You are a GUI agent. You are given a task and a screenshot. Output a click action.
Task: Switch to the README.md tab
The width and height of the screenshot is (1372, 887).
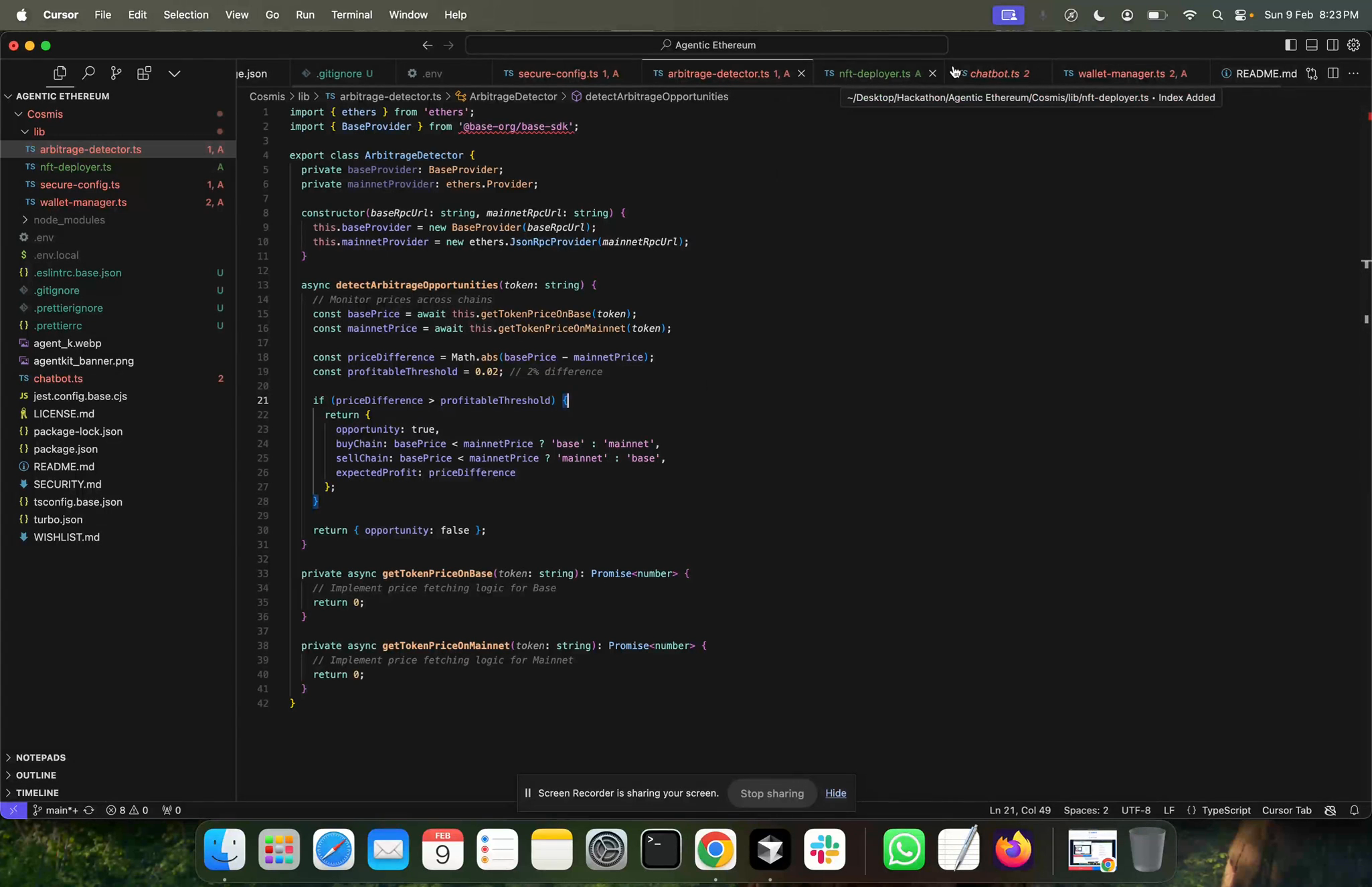click(1259, 74)
